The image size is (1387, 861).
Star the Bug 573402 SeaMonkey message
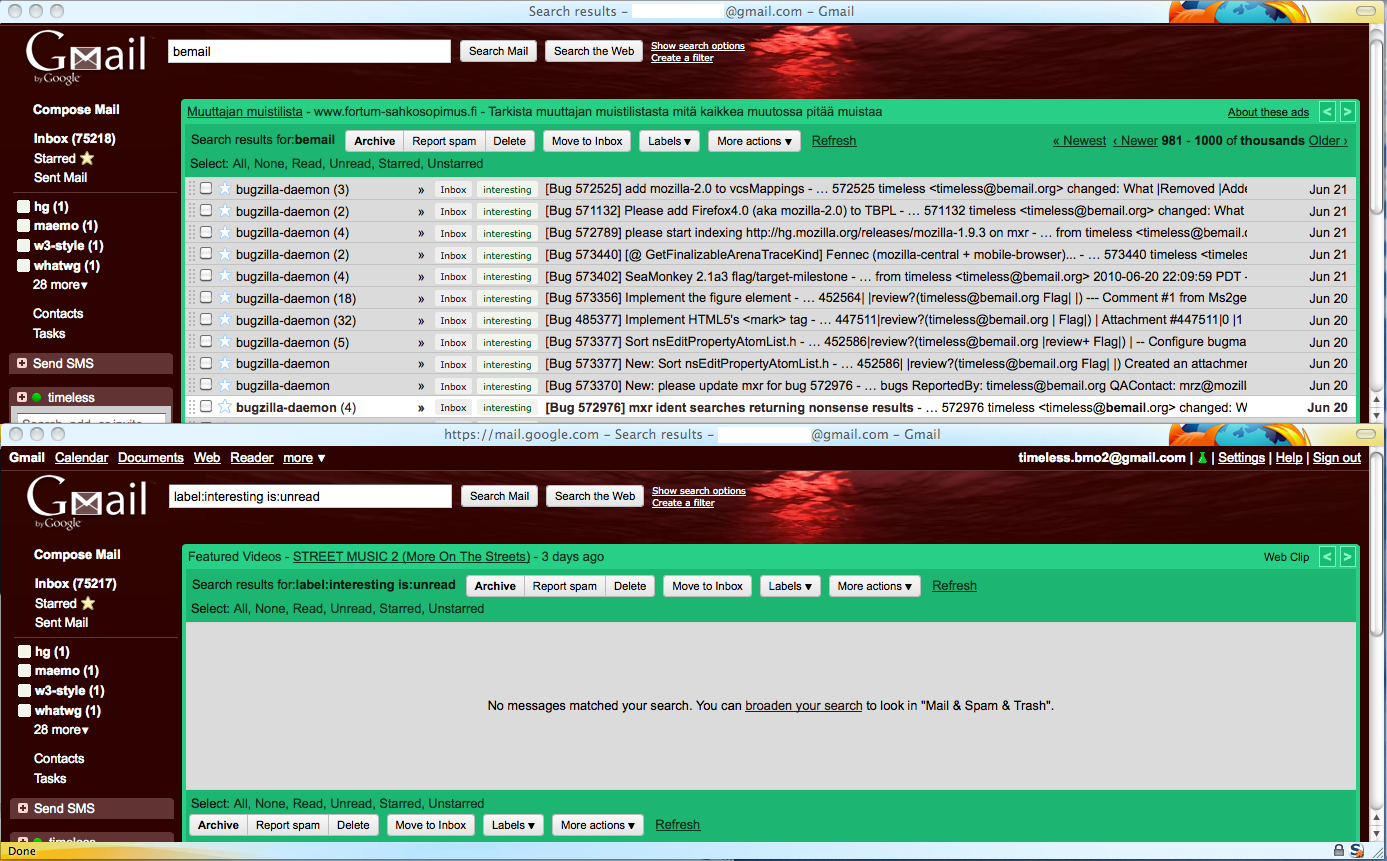pos(224,276)
